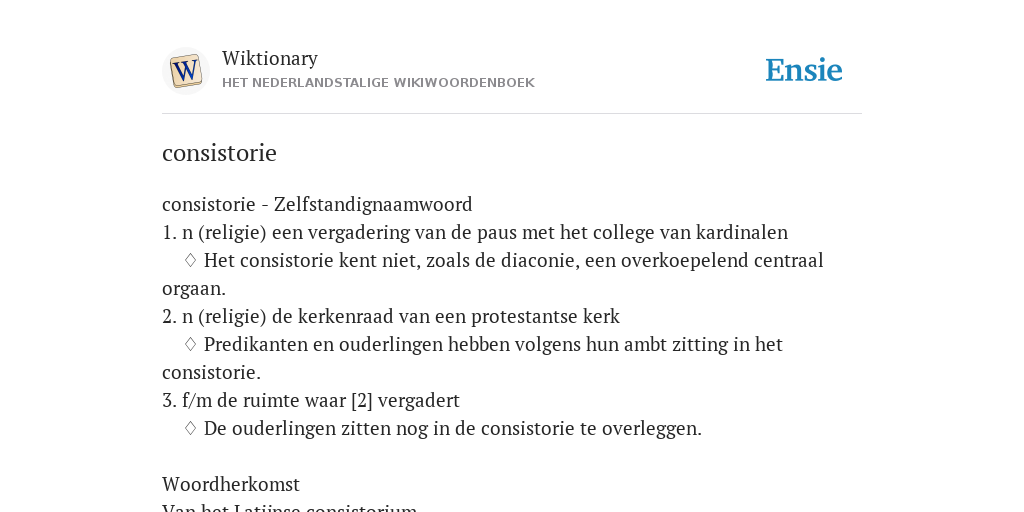This screenshot has height=512, width=1024.
Task: Click example sentence 'De ouderlingen zitten nog'
Action: click(453, 428)
